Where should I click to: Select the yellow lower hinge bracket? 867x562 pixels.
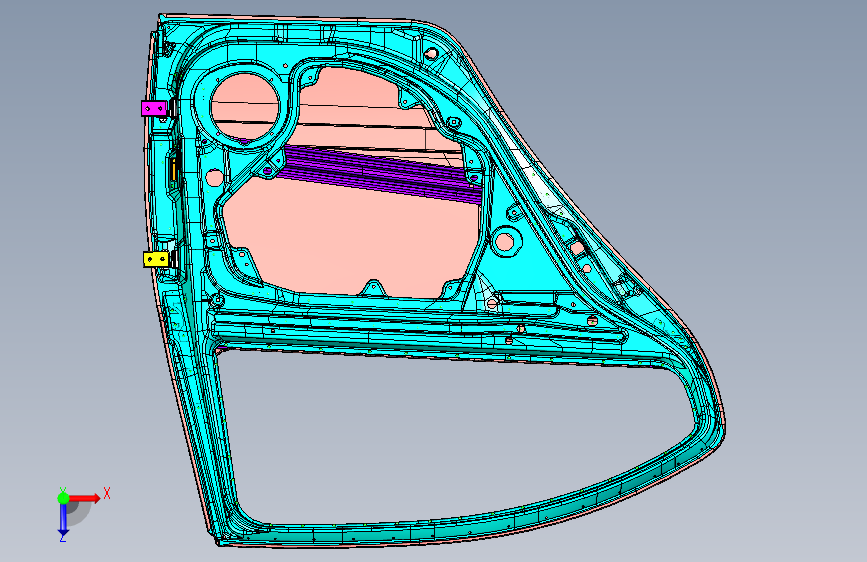point(156,259)
